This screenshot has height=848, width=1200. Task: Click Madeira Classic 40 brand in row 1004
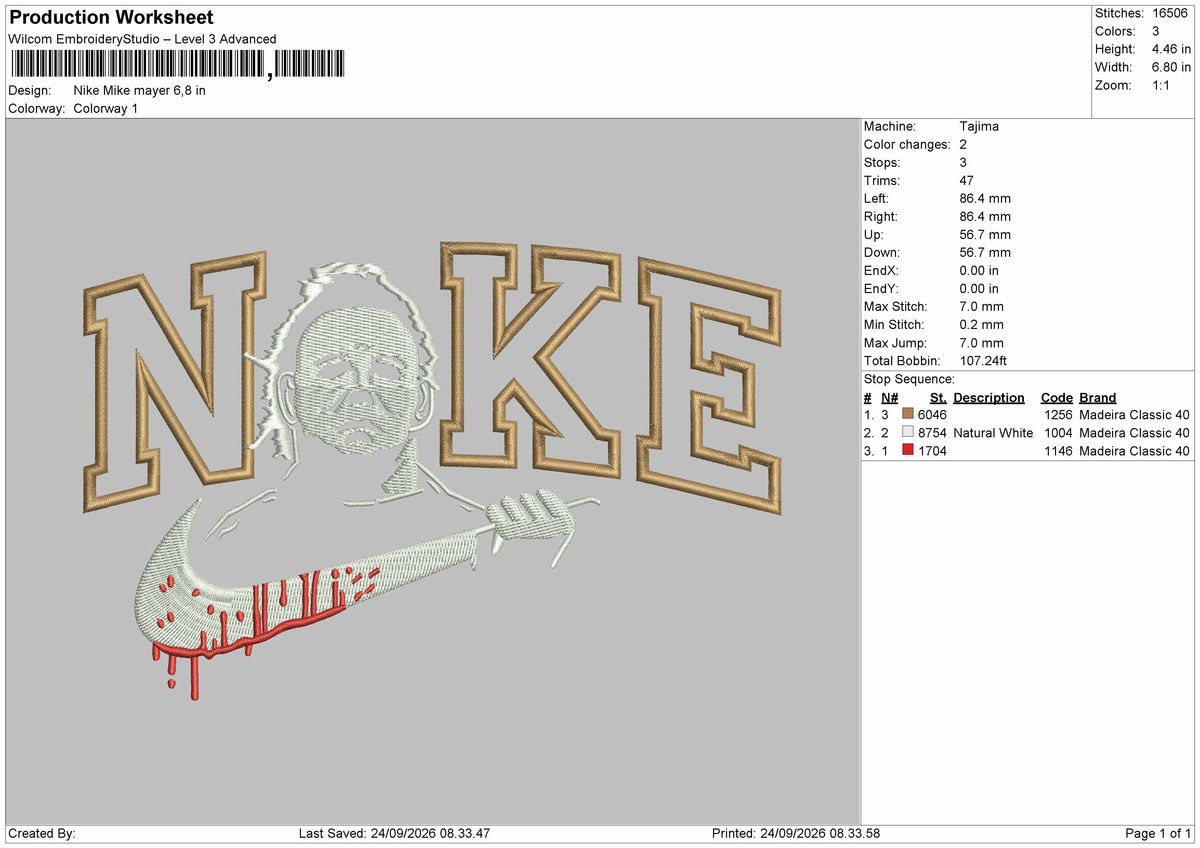click(1135, 433)
